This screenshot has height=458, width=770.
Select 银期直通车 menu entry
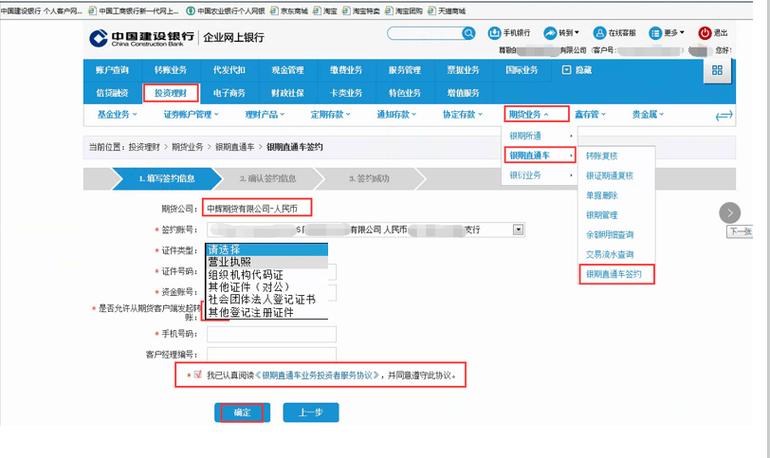[x=540, y=156]
